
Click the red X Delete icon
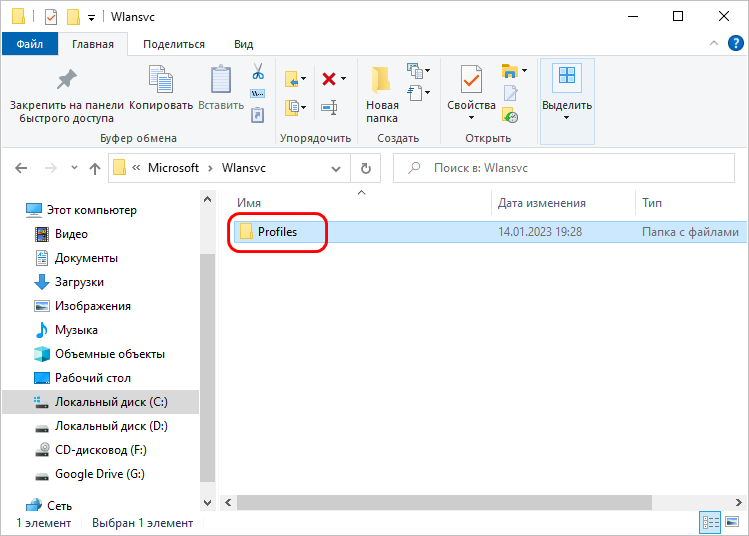(329, 79)
